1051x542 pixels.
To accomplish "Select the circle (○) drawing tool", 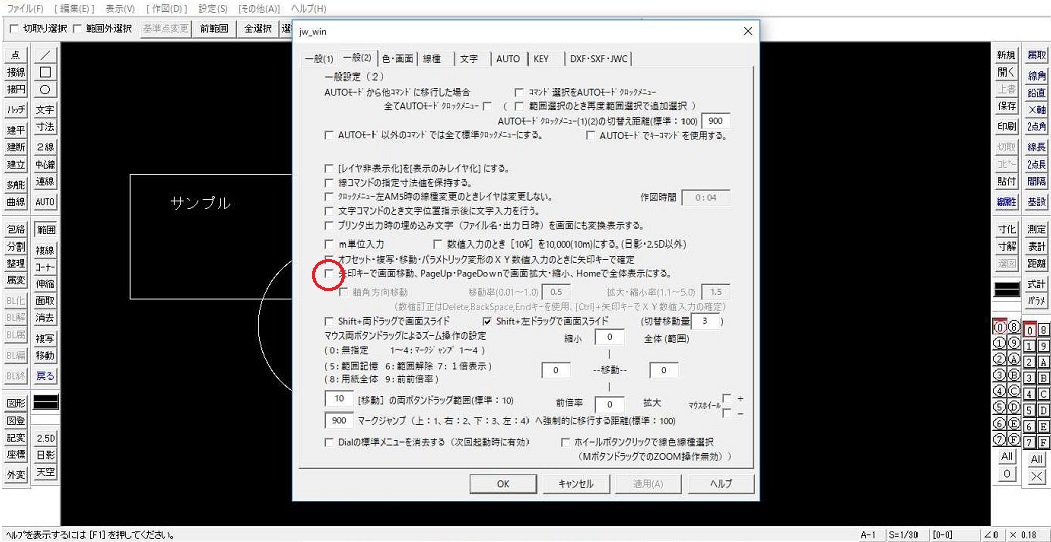I will click(46, 89).
